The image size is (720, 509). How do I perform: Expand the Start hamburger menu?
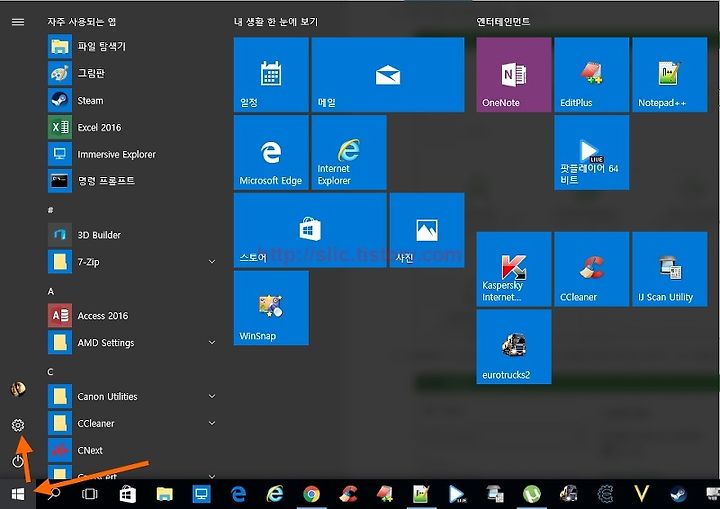18,22
